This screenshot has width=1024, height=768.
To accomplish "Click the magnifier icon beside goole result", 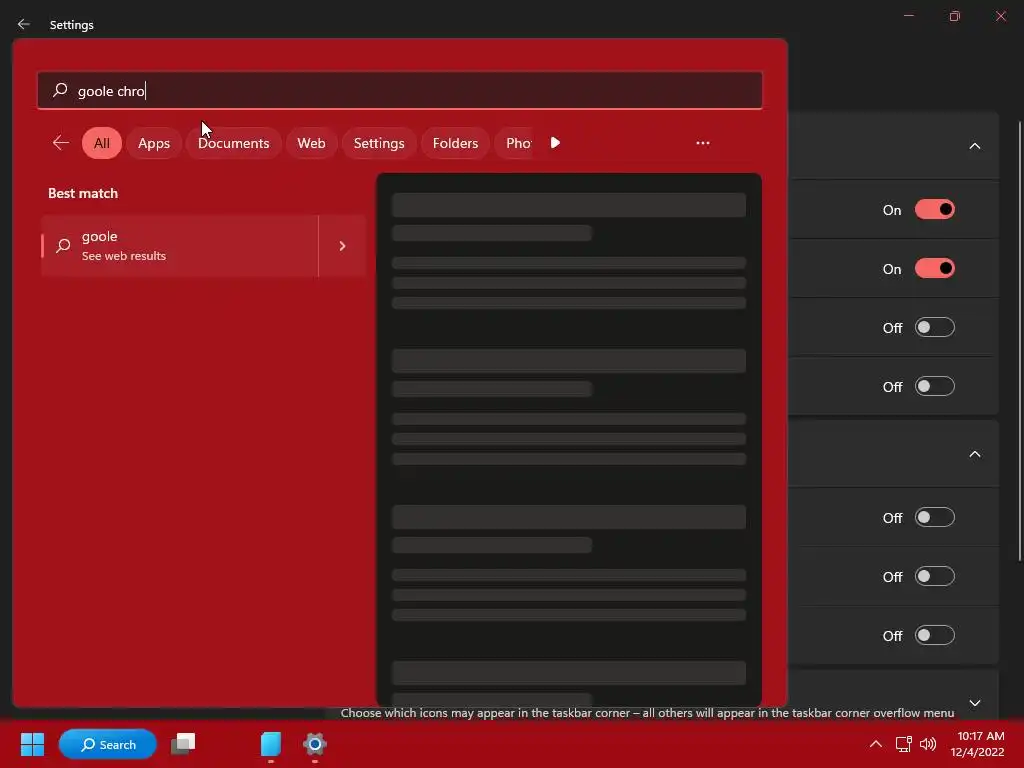I will (x=63, y=246).
